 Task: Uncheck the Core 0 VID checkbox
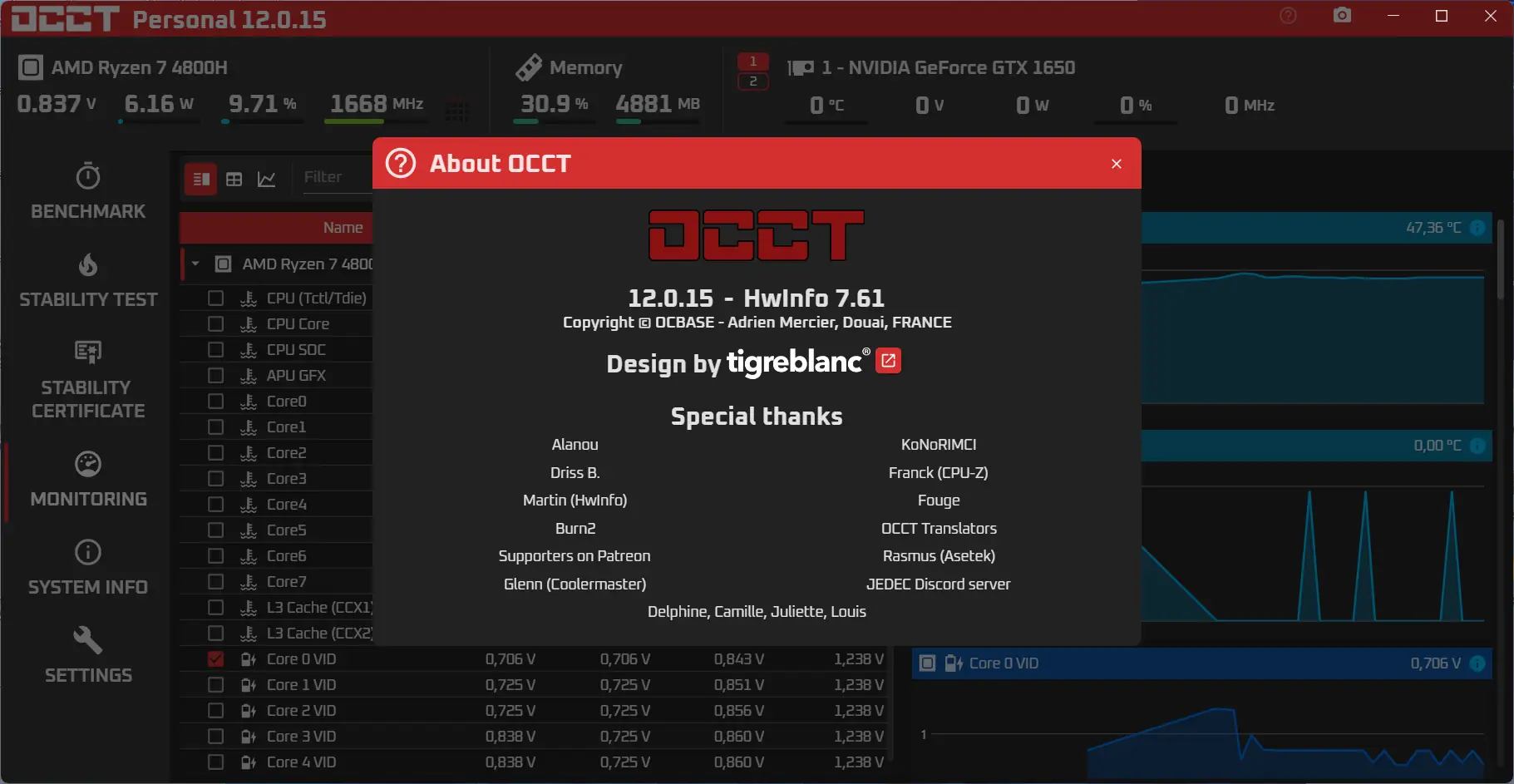215,659
